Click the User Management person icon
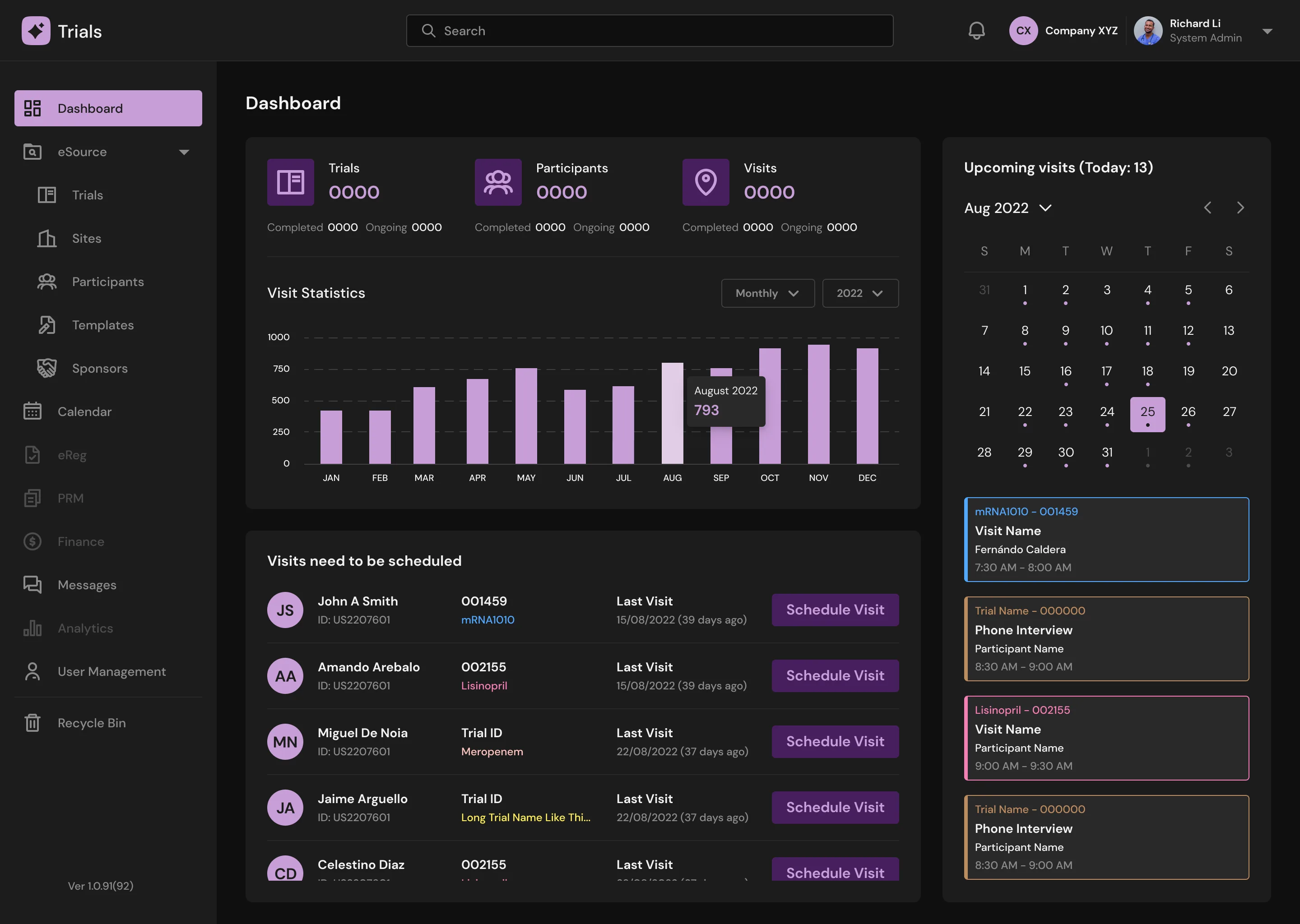The height and width of the screenshot is (924, 1300). click(x=32, y=671)
